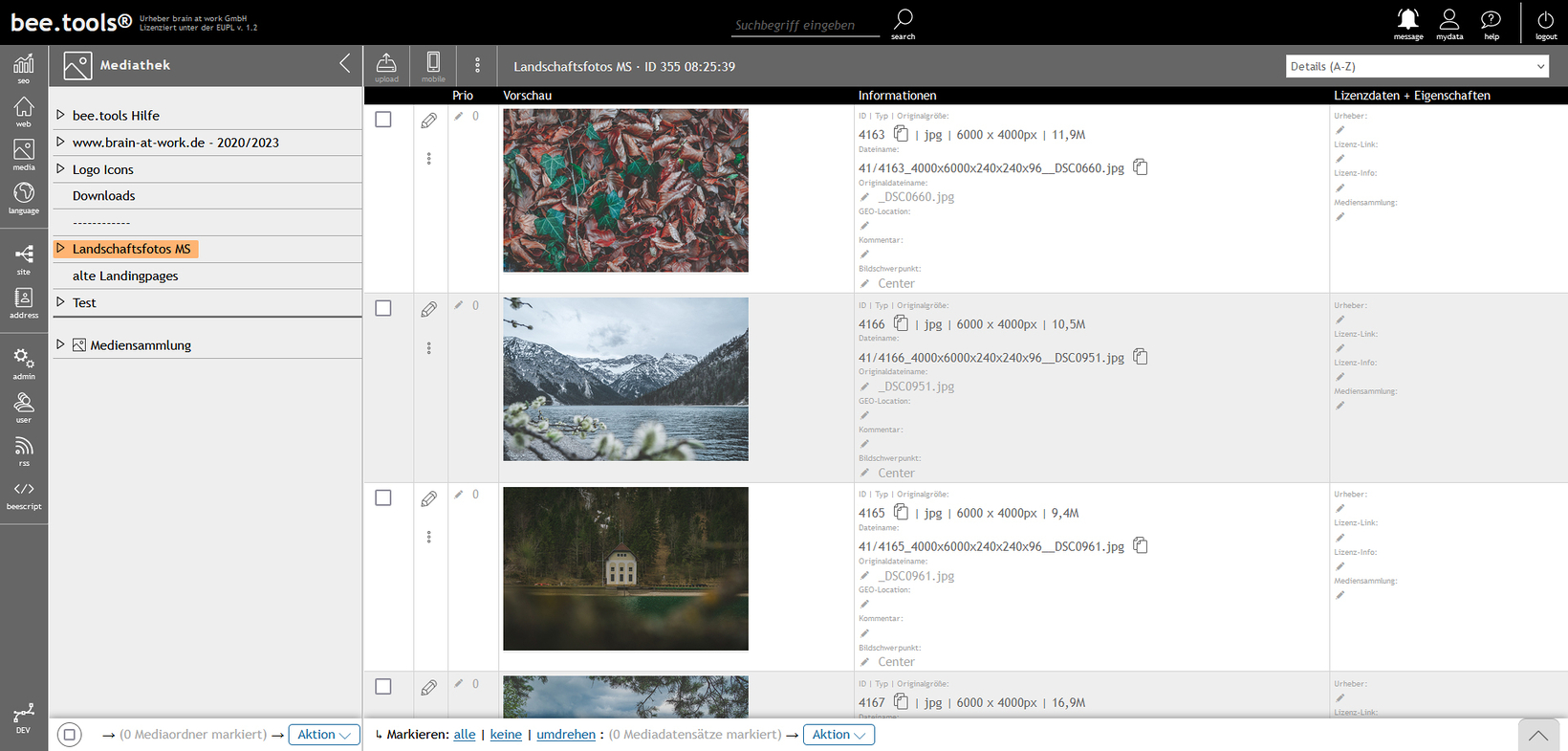This screenshot has width=1568, height=751.
Task: Open the seo module in sidebar
Action: coord(24,68)
